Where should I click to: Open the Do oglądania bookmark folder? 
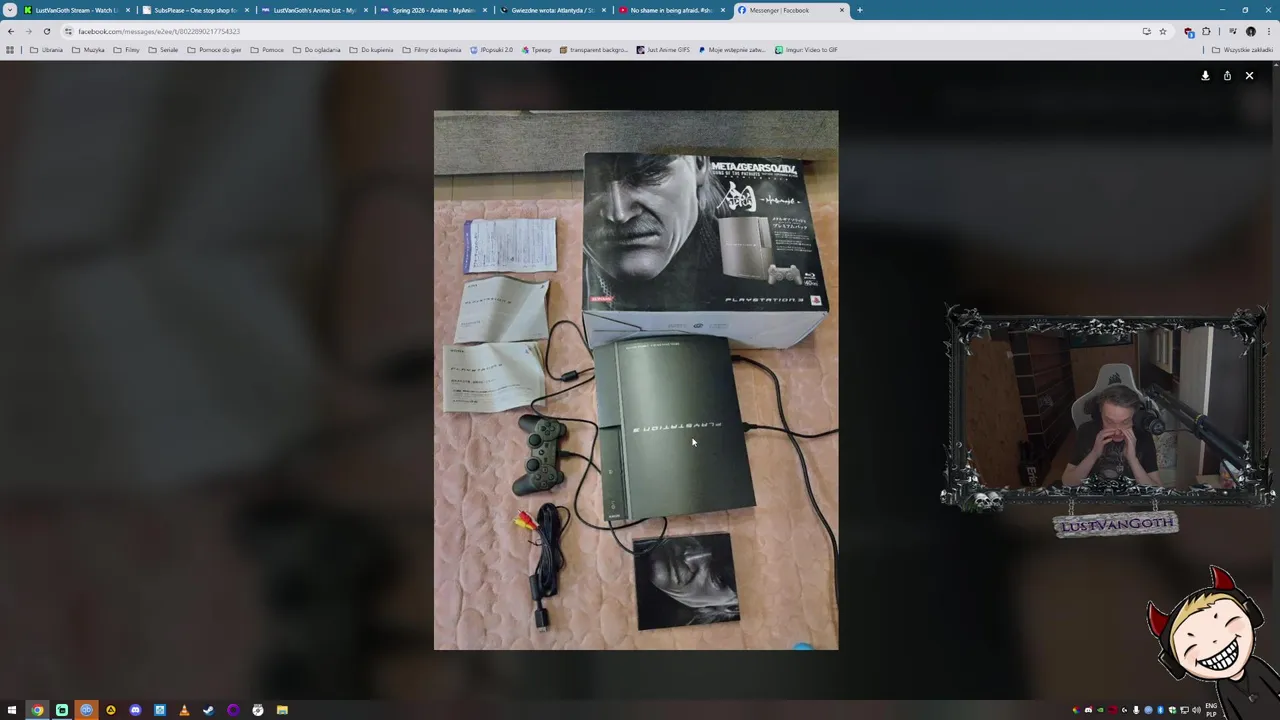click(x=316, y=49)
